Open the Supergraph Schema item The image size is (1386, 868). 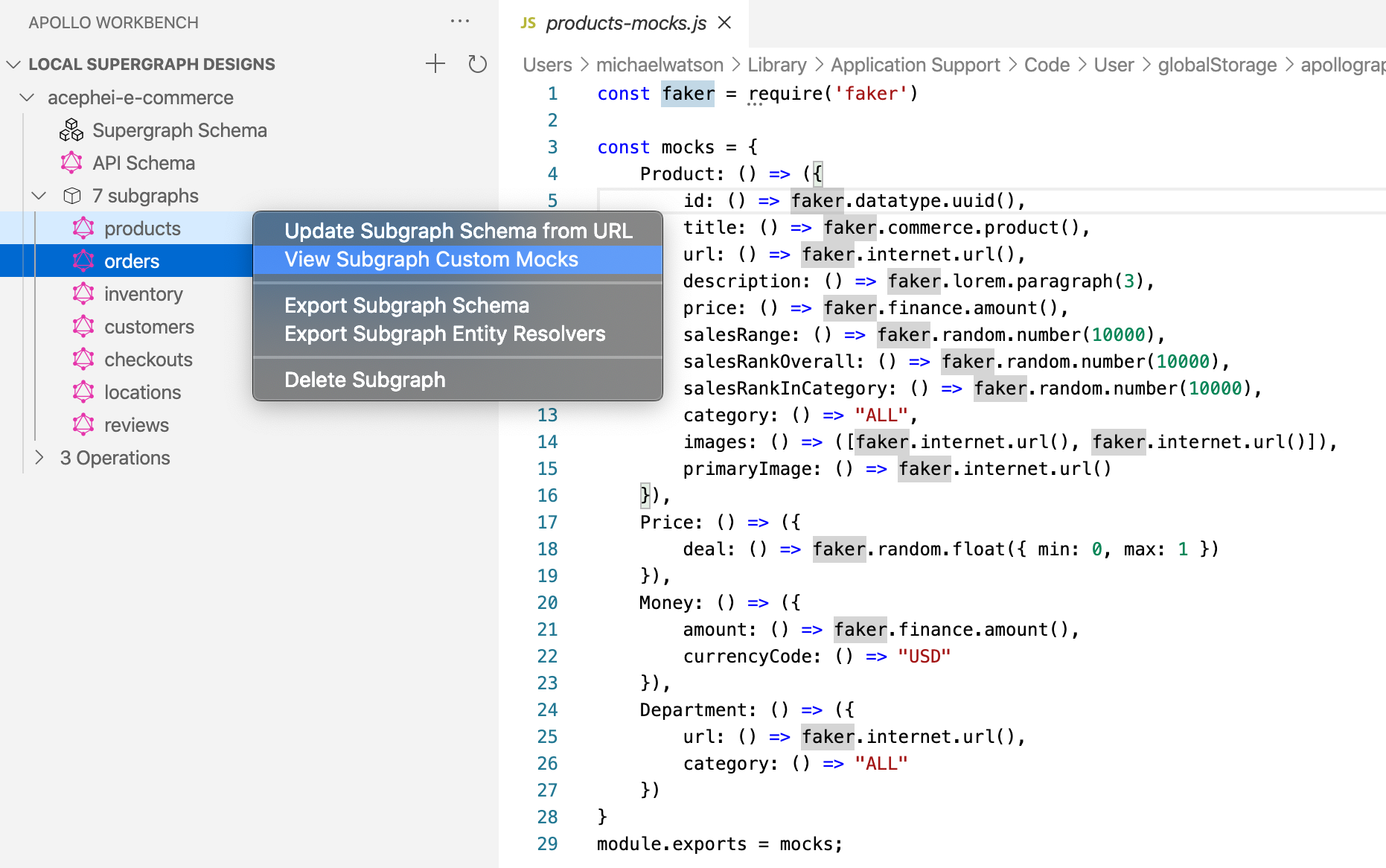179,130
